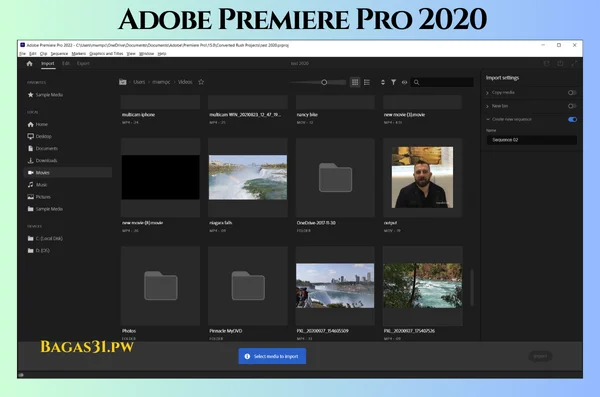Open the Help menu
Screen dimensions: 600x397
pos(162,54)
